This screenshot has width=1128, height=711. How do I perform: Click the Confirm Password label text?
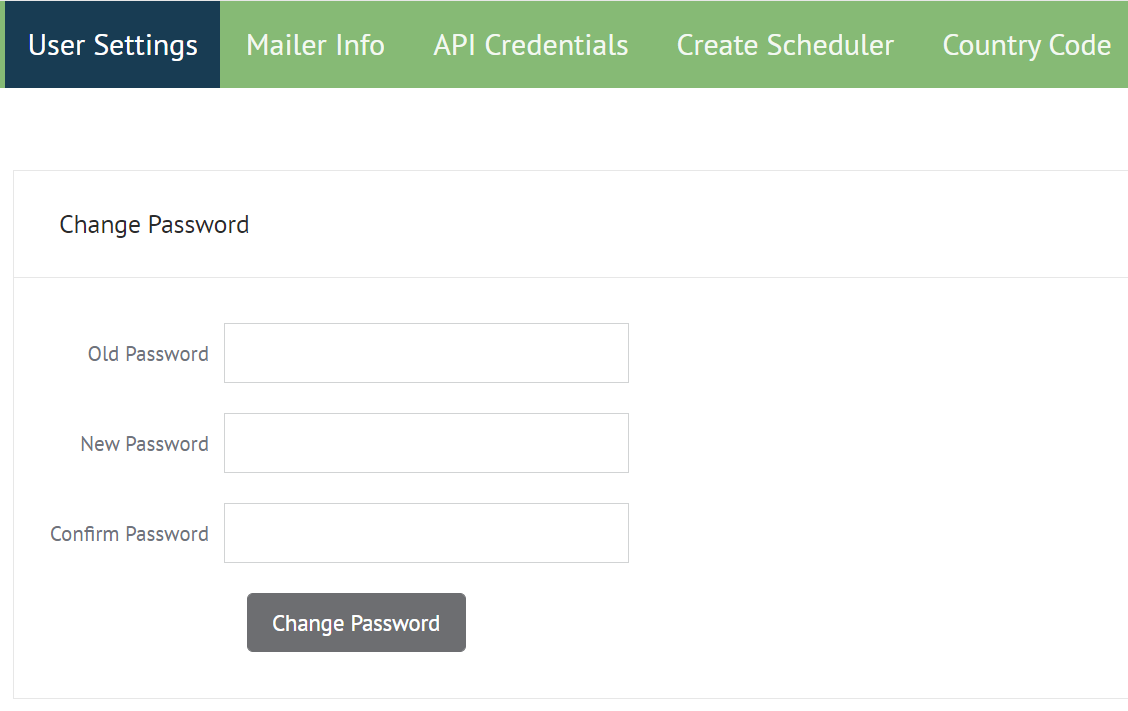point(129,534)
